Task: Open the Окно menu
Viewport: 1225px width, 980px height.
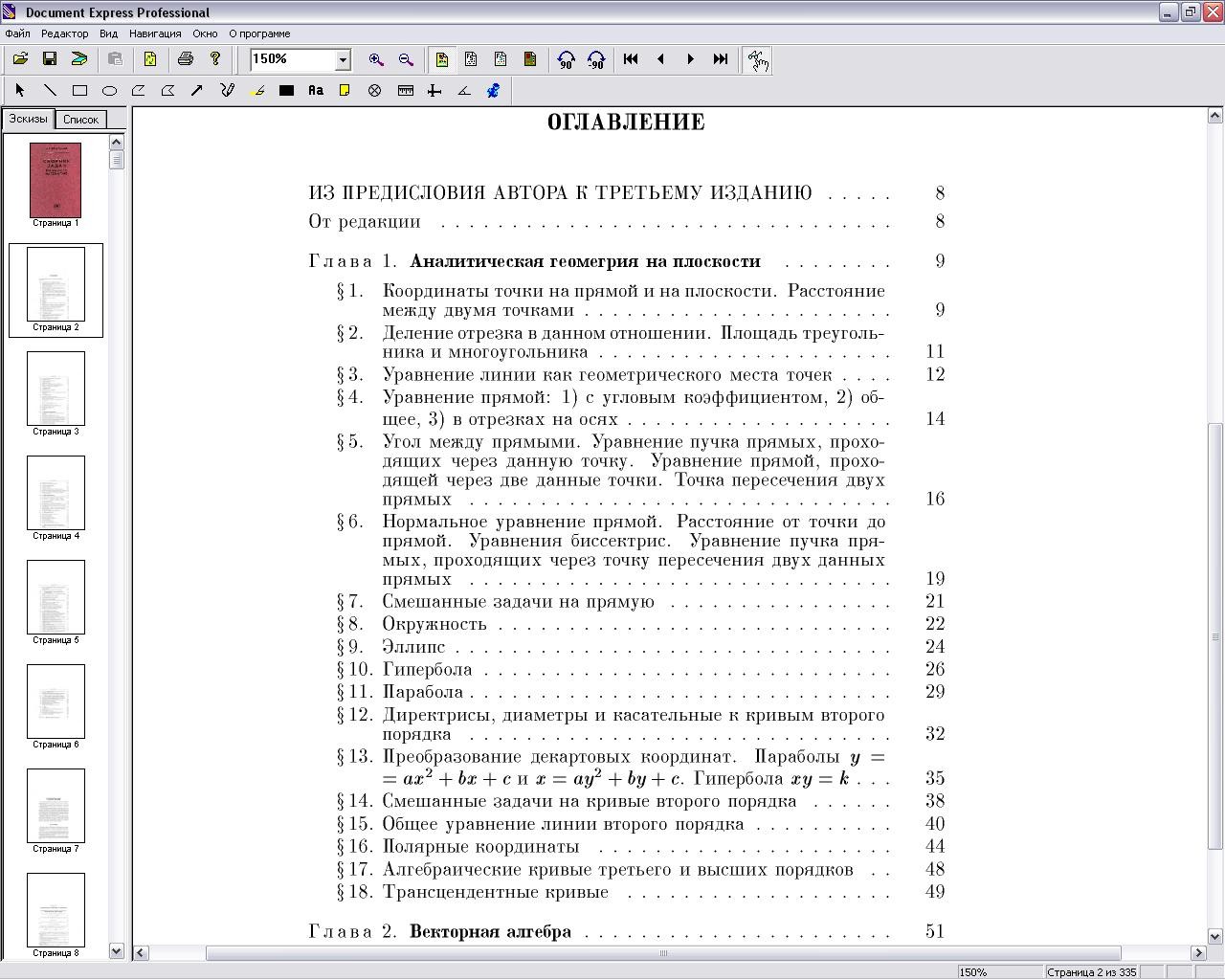Action: point(205,33)
